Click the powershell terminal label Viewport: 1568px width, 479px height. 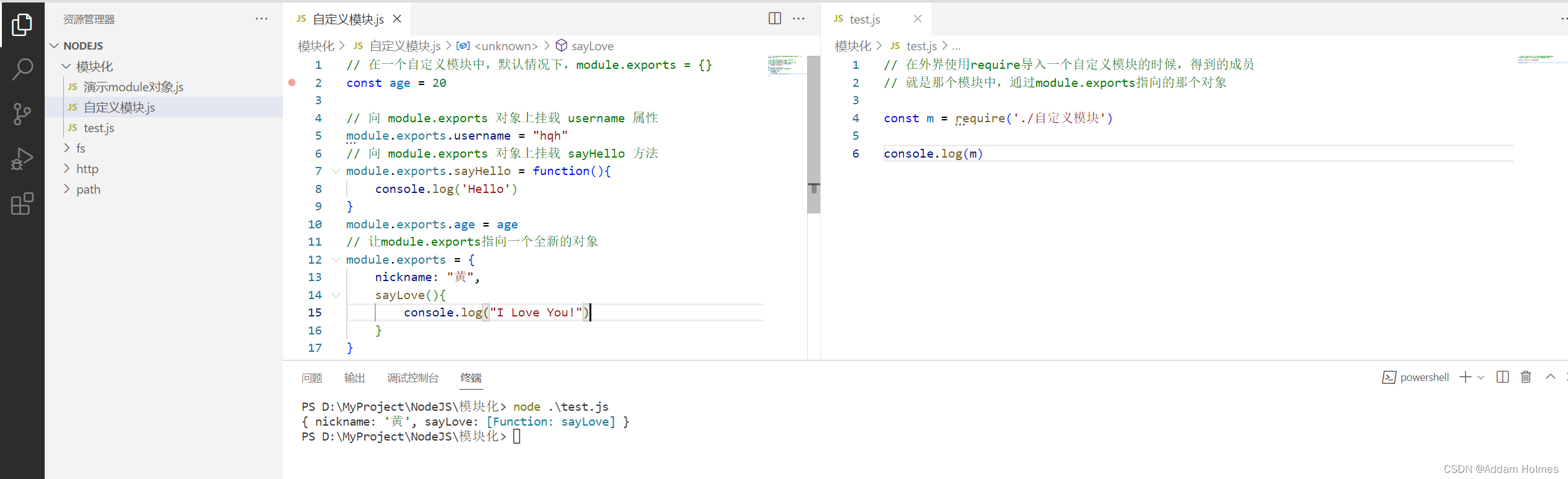[1424, 377]
